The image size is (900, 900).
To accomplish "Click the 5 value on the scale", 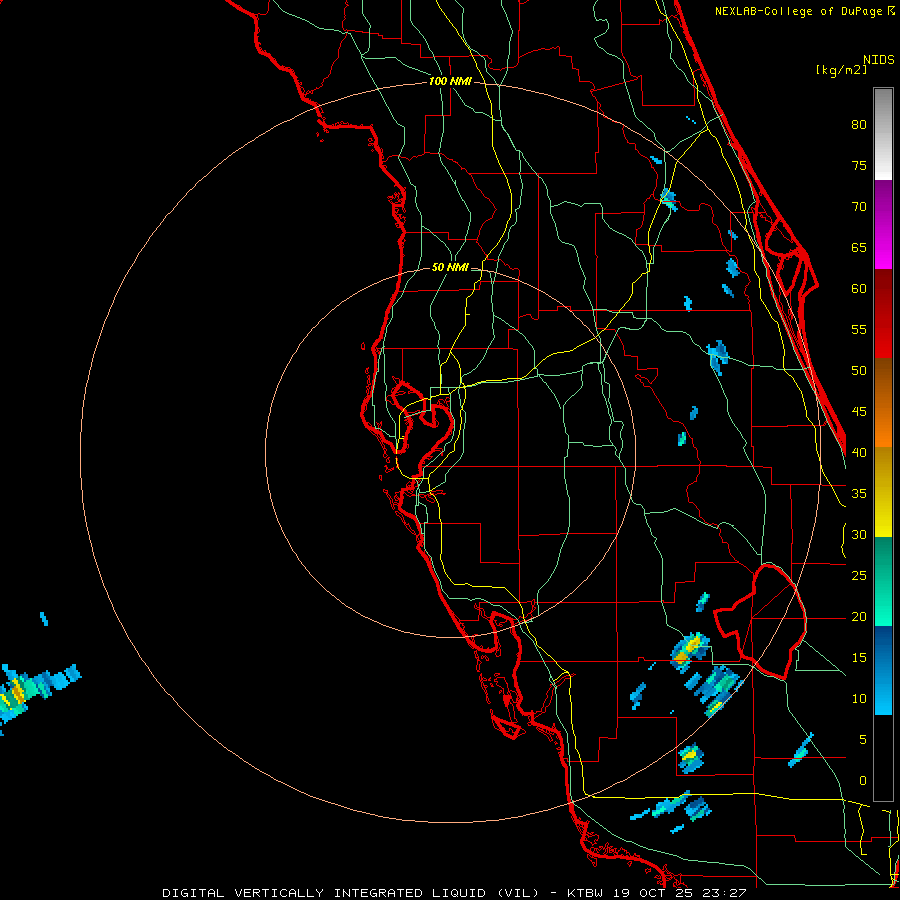I will (863, 740).
